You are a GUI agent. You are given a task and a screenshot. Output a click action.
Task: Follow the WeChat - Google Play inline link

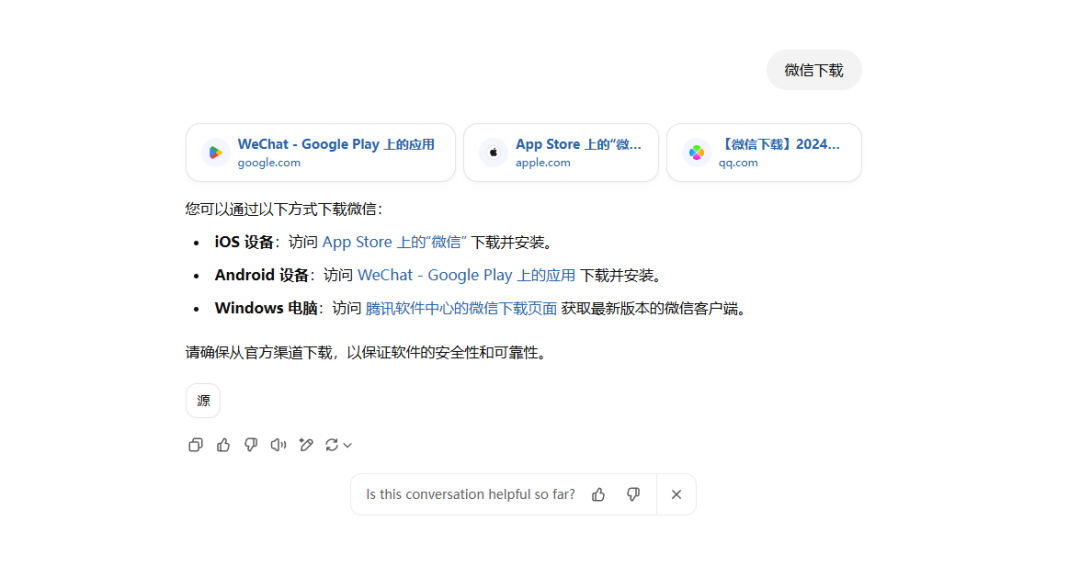click(x=466, y=275)
